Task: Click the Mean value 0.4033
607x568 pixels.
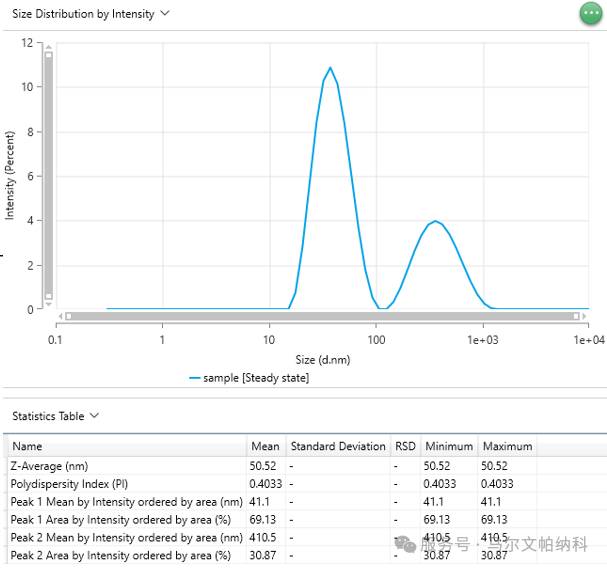Action: (266, 484)
